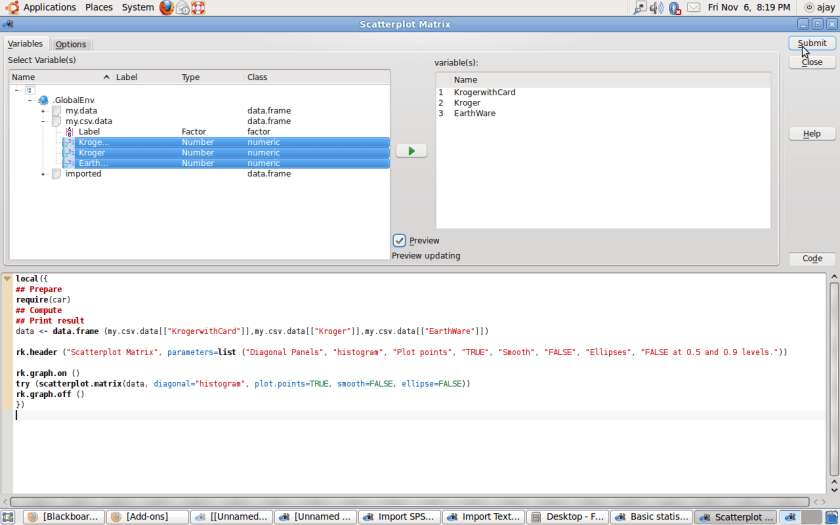Click the Help button
This screenshot has height=525, width=840.
[811, 134]
